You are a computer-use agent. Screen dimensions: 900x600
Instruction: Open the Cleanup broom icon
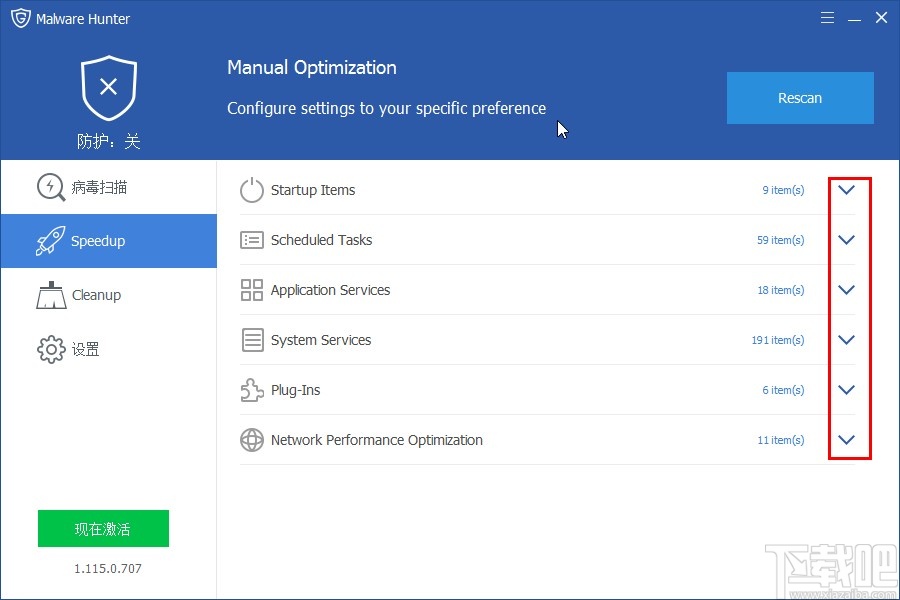(x=50, y=295)
